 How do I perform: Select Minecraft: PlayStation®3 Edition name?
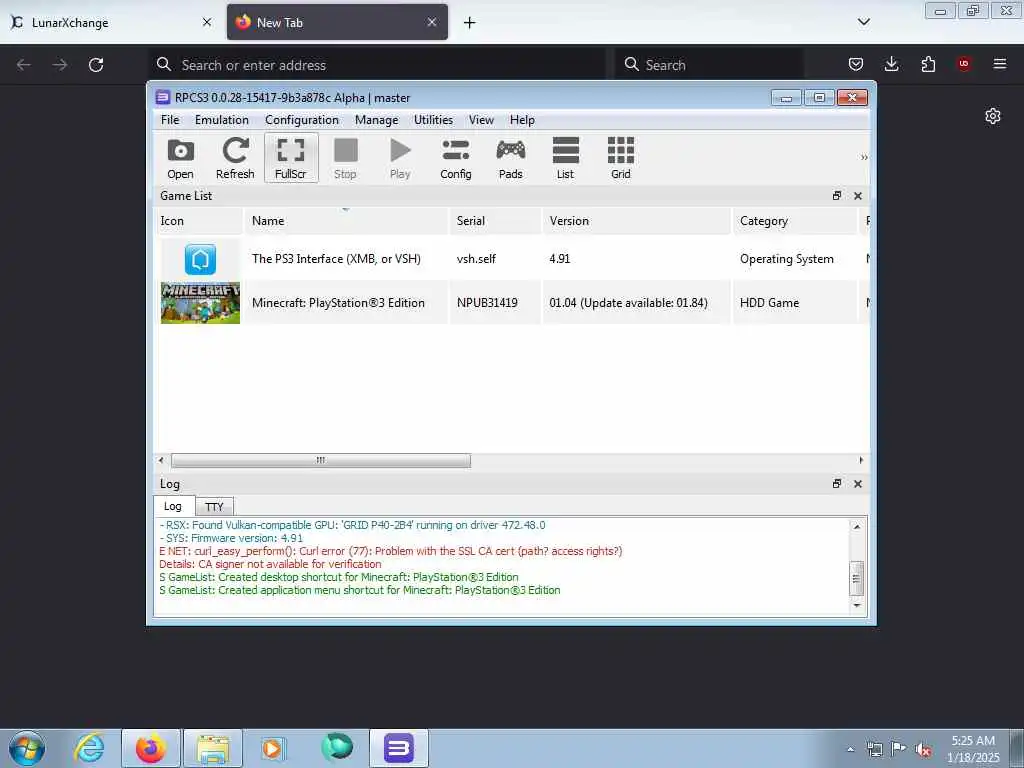click(x=338, y=303)
